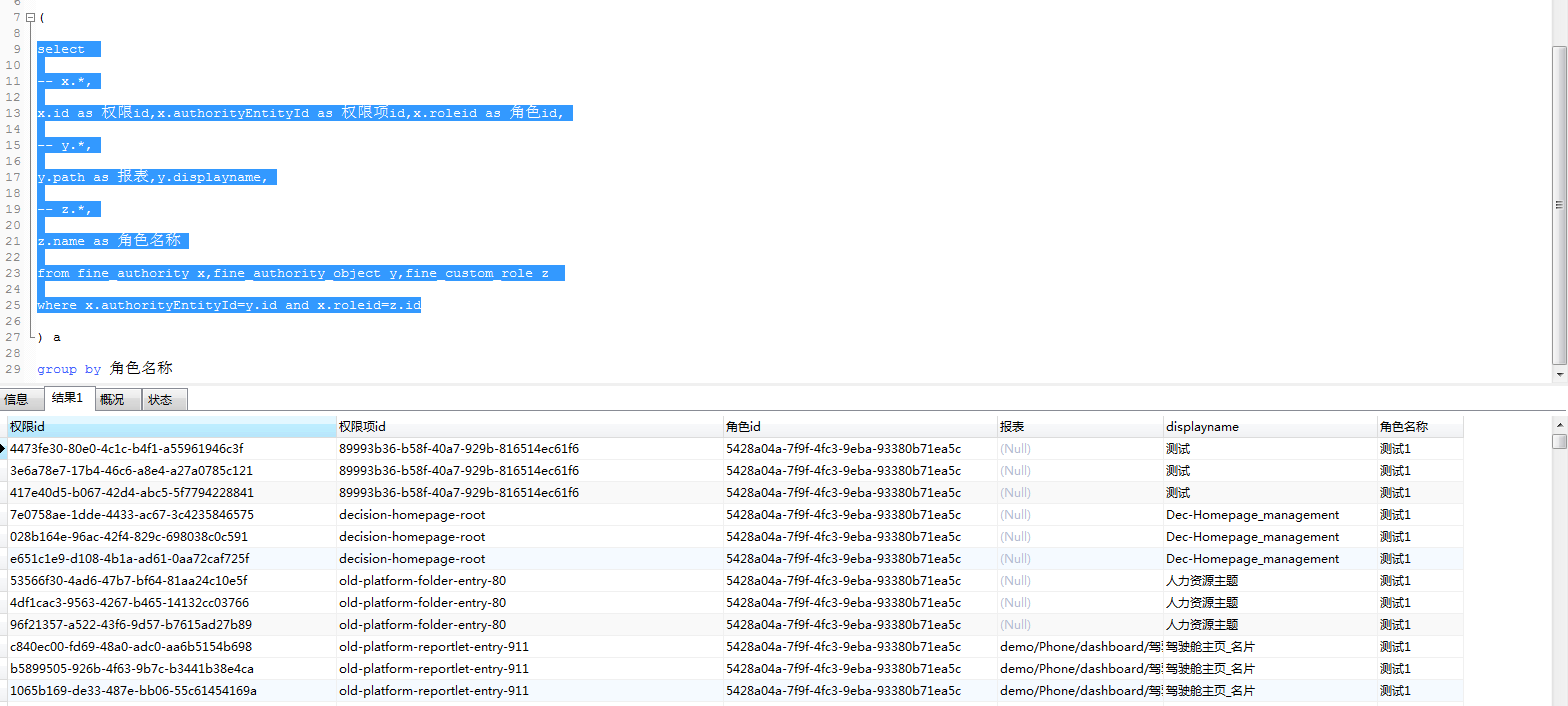Click 人力资源主题 in row 4df1cac3
Image resolution: width=1568 pixels, height=706 pixels.
pos(1270,603)
